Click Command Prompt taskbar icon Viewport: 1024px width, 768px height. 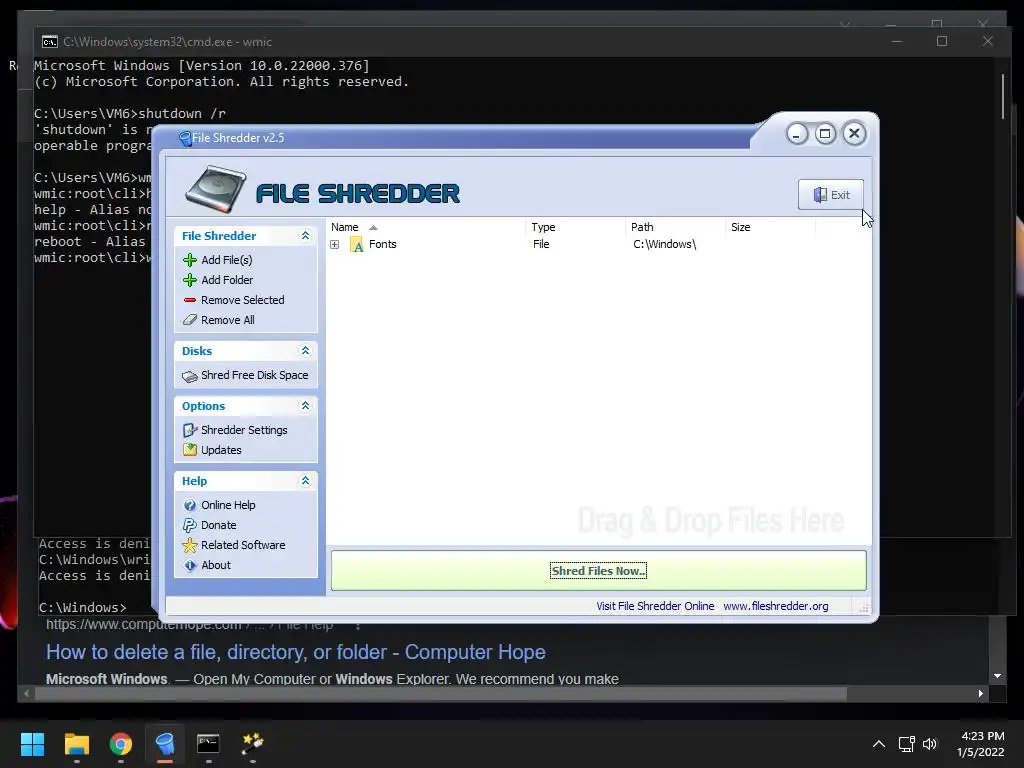point(208,744)
